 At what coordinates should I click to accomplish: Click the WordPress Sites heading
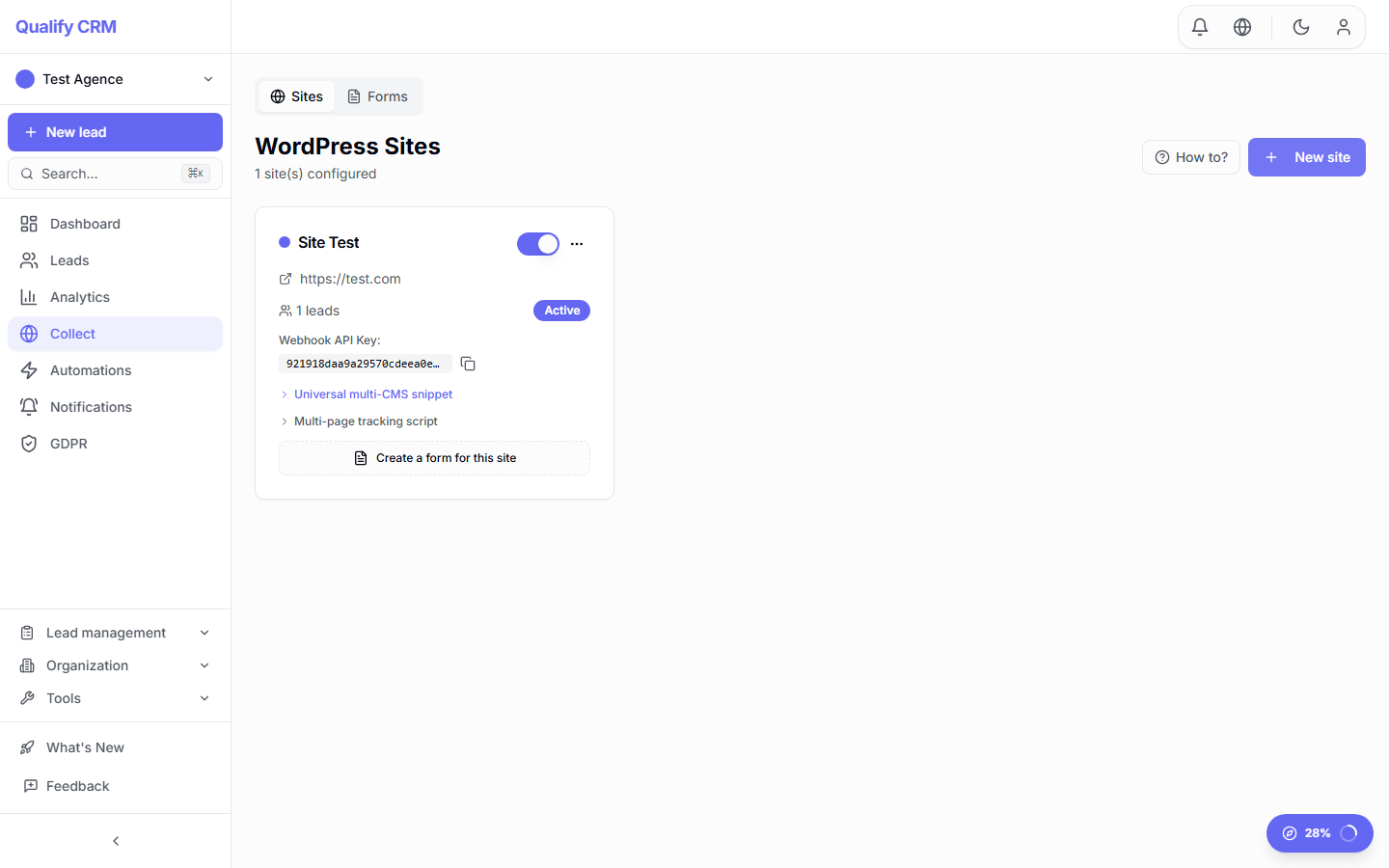[x=347, y=146]
